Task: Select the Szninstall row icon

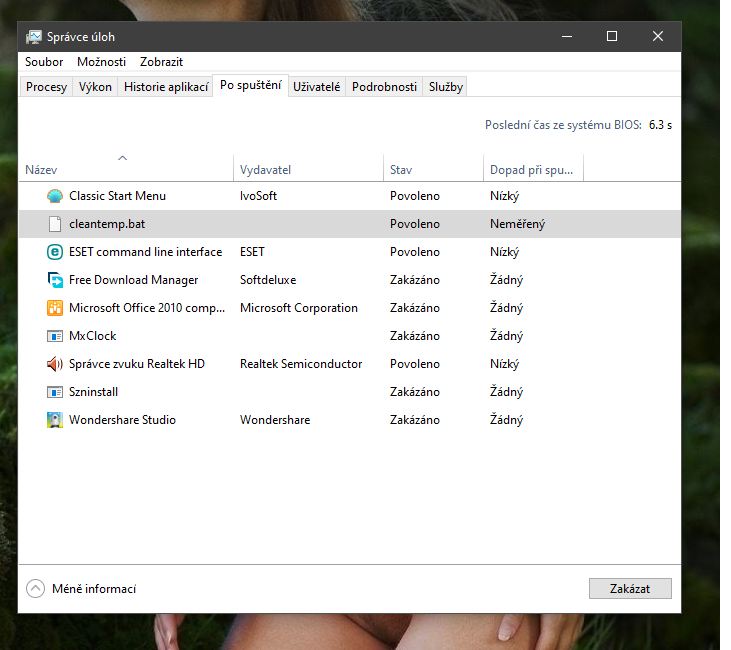Action: click(55, 392)
